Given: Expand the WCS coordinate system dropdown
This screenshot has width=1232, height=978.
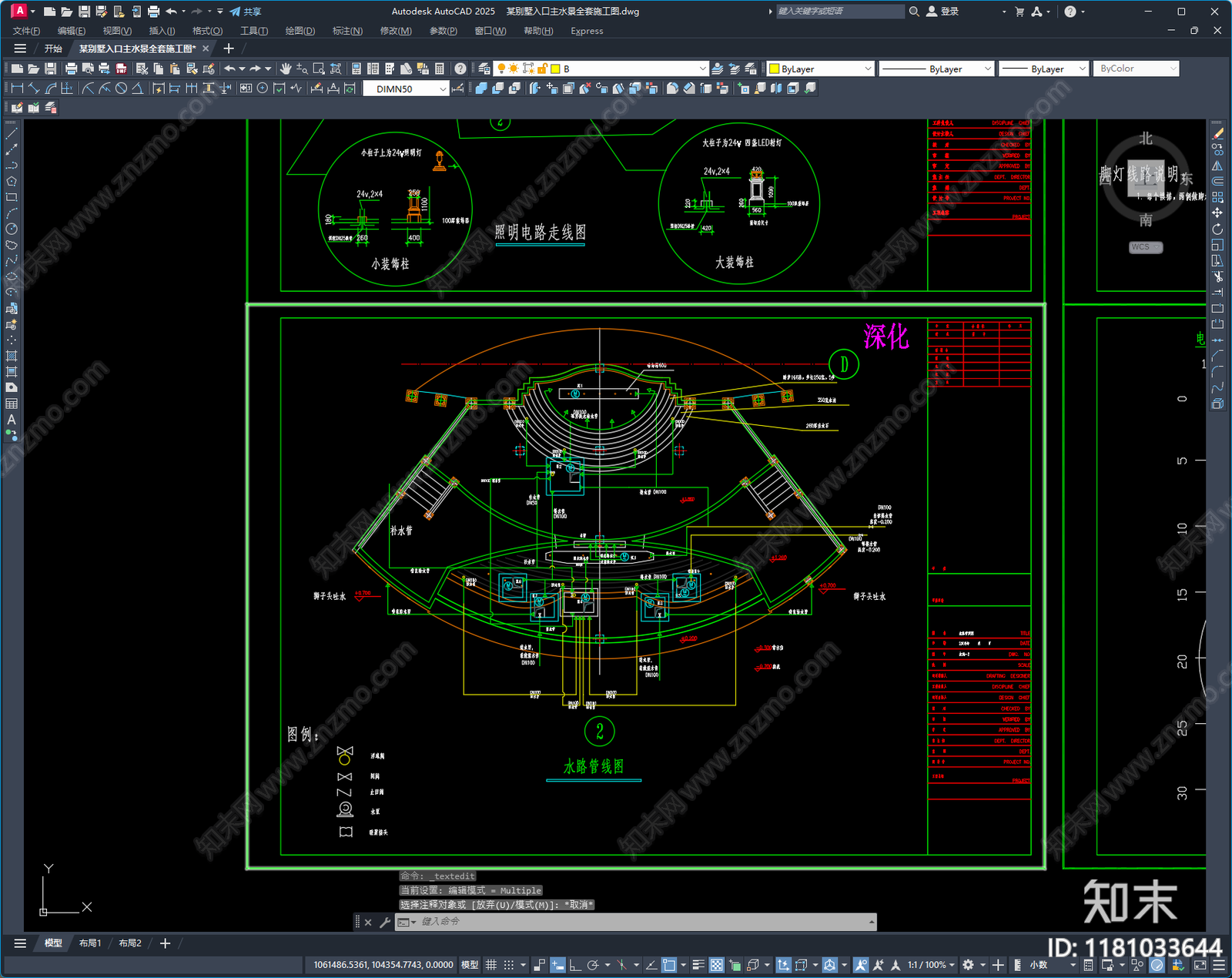Looking at the screenshot, I should point(1146,247).
